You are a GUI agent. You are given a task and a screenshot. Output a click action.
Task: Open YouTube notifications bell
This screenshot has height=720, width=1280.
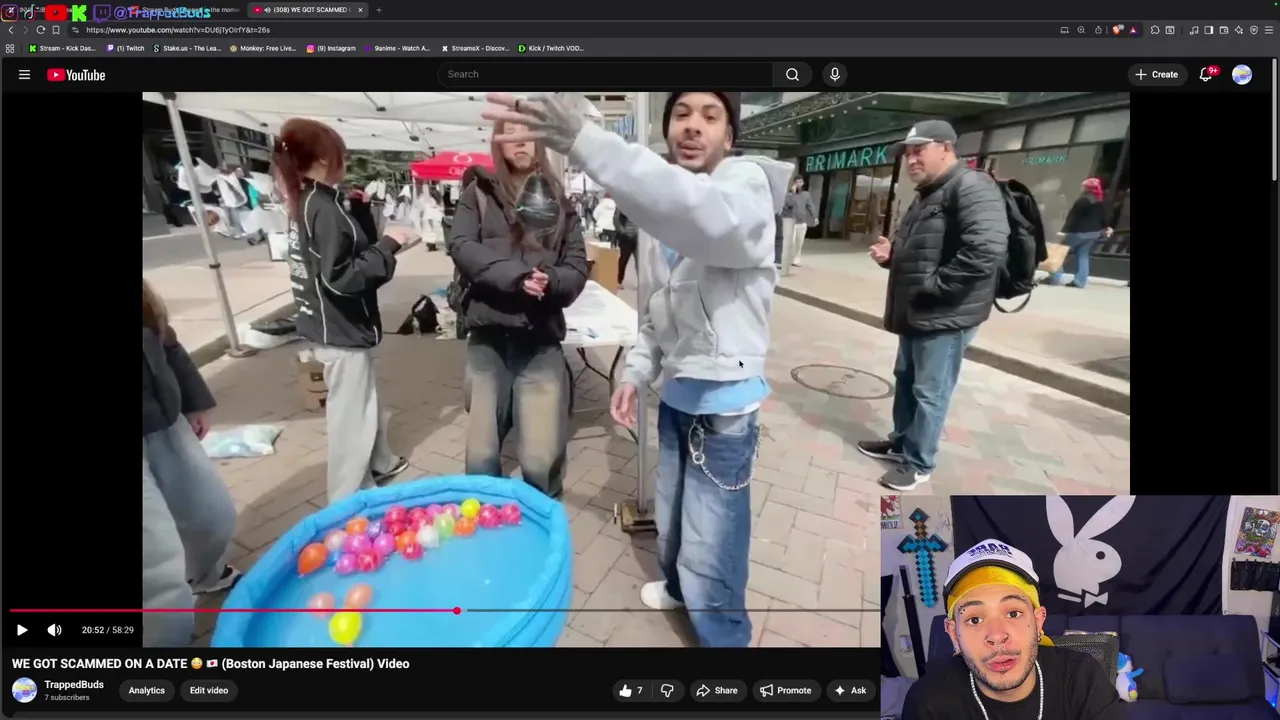tap(1206, 74)
